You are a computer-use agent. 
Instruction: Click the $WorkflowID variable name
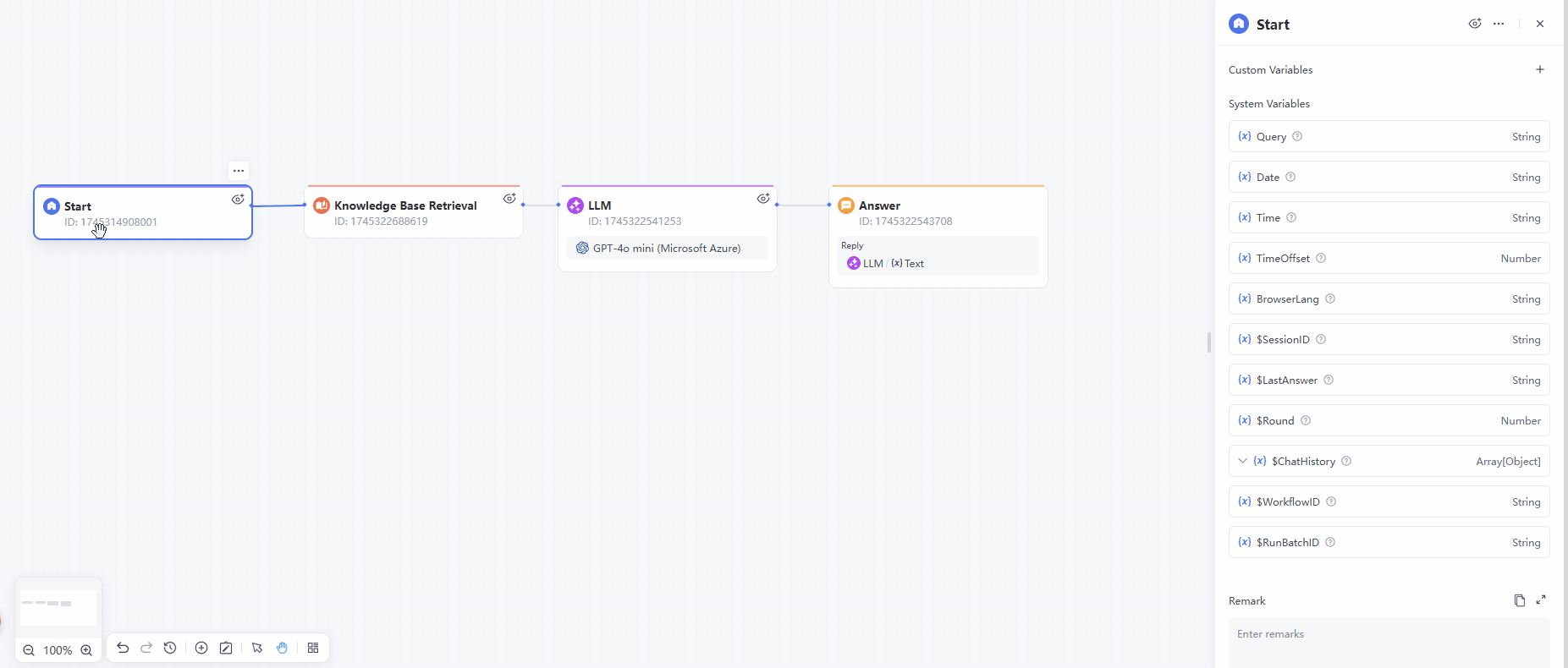[1288, 501]
